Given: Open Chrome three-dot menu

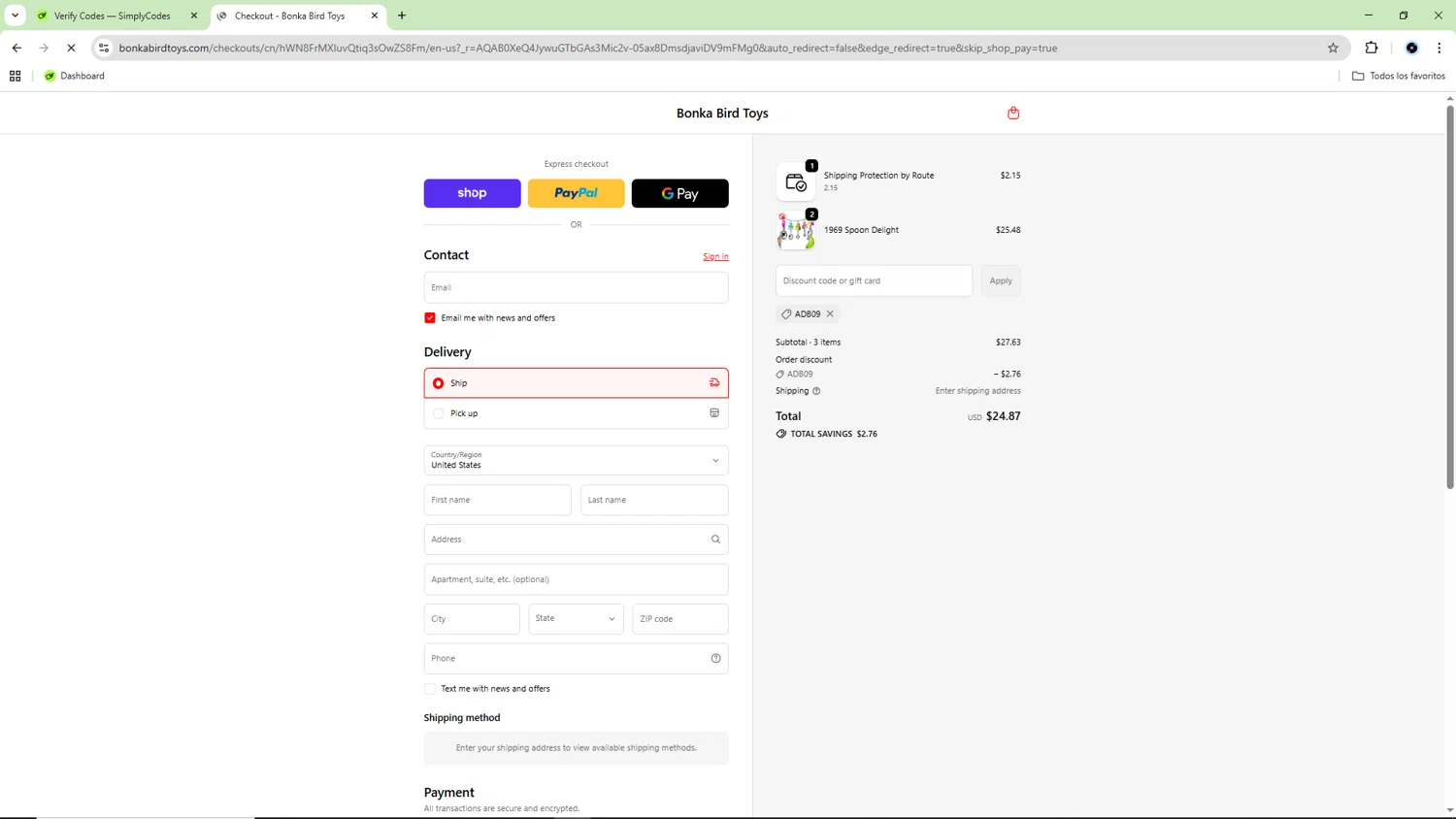Looking at the screenshot, I should point(1439,48).
